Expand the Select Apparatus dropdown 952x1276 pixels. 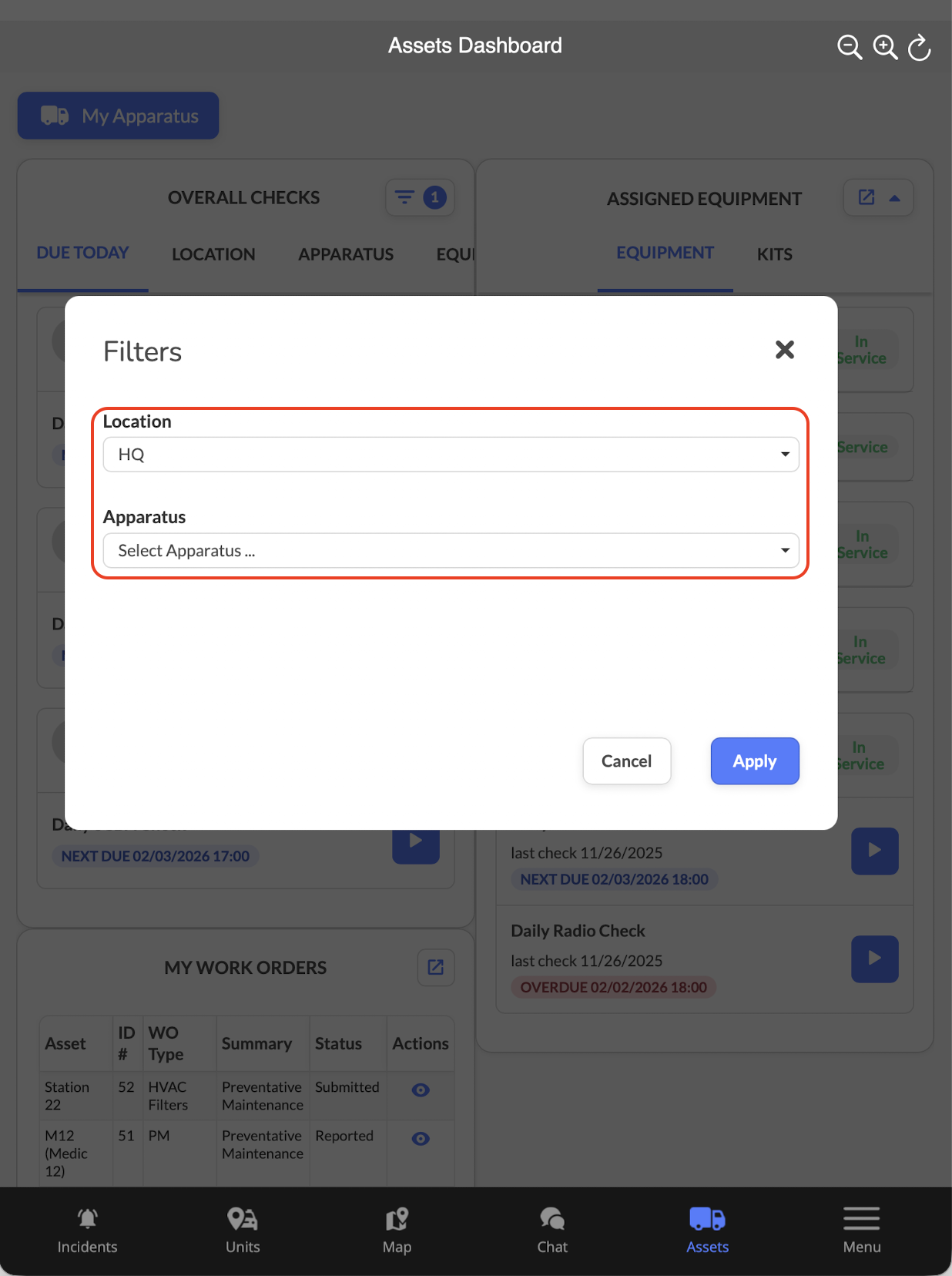[x=451, y=551]
